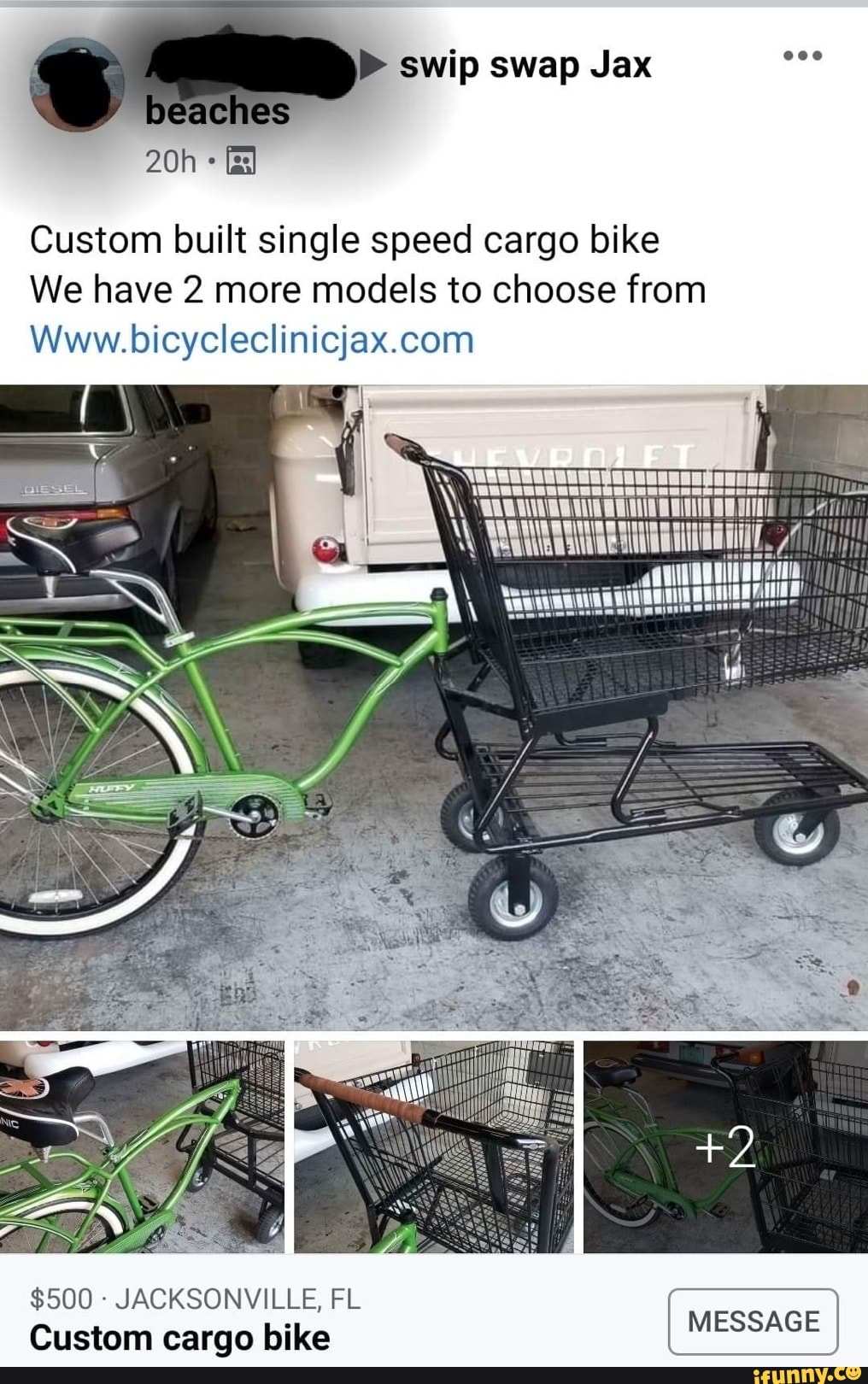Click the Custom cargo bike listing title
This screenshot has height=1384, width=868.
[x=179, y=1338]
